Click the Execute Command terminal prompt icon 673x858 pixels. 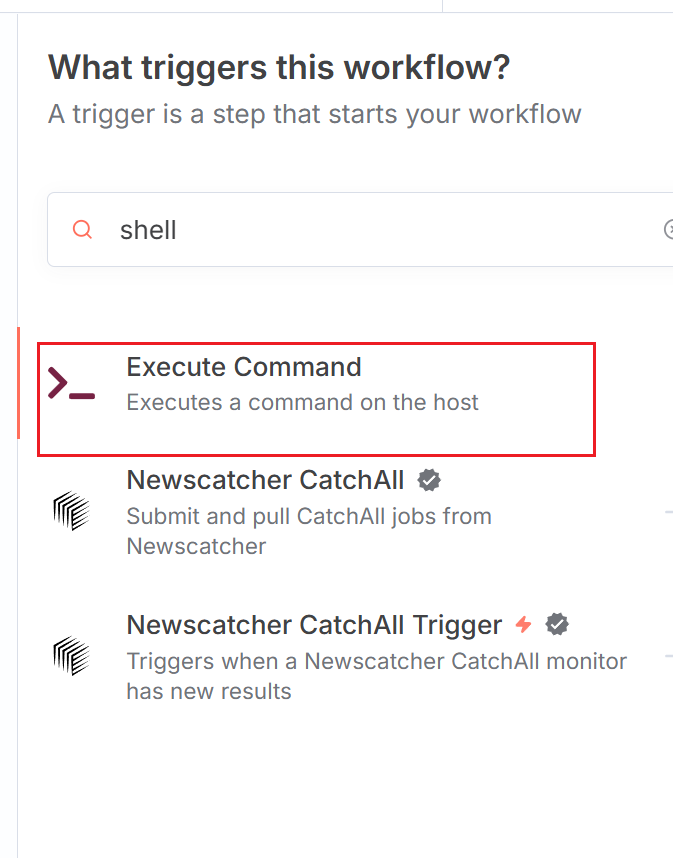[x=71, y=384]
